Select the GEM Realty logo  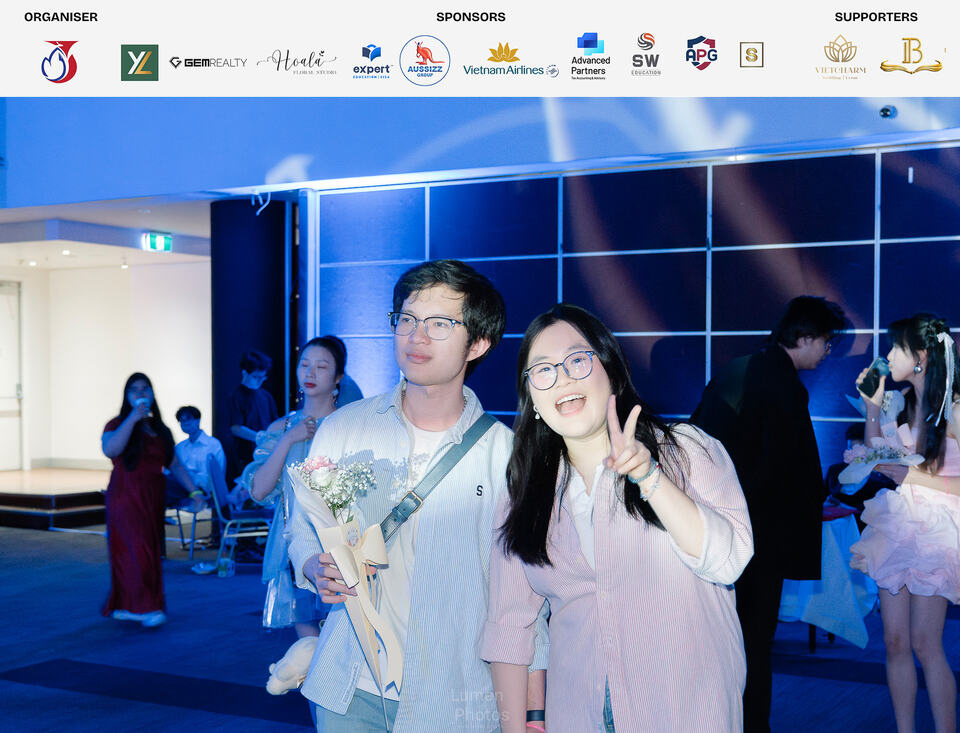pos(208,62)
